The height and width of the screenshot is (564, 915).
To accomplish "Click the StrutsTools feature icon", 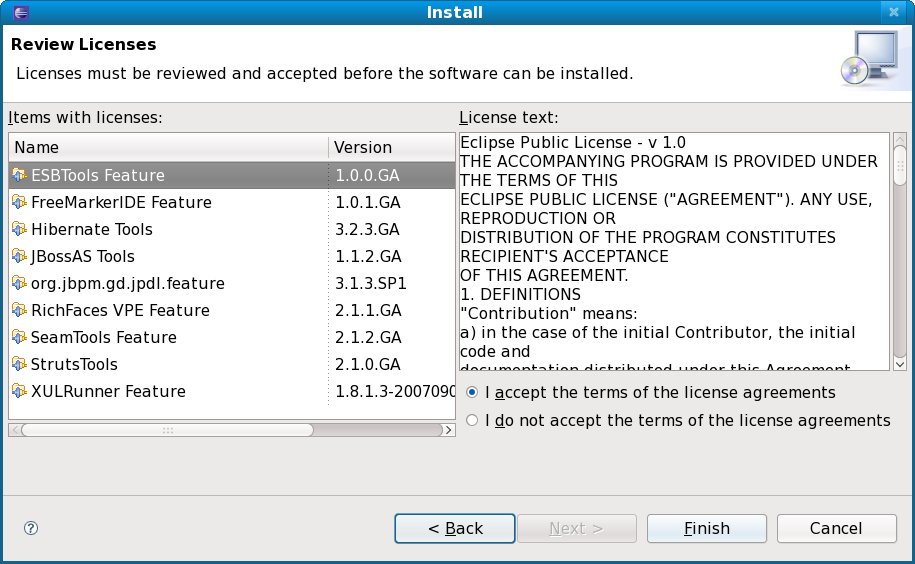I will click(x=20, y=364).
